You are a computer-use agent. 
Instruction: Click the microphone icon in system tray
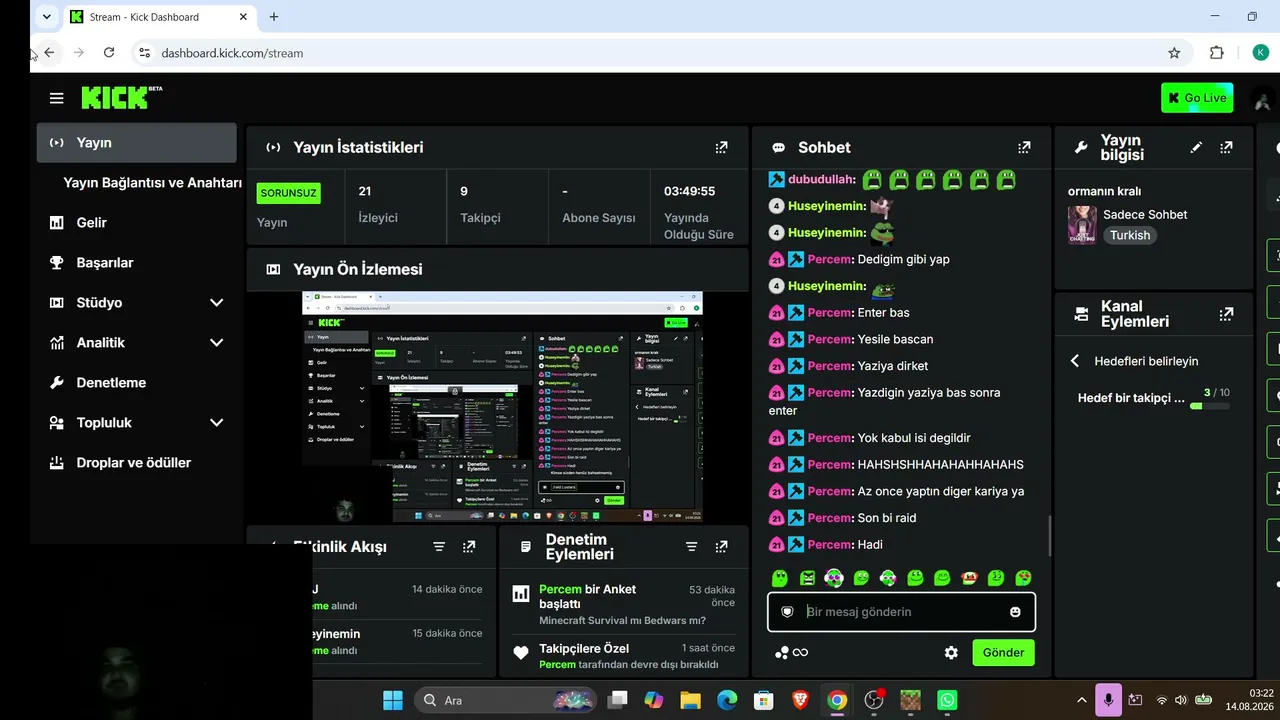point(1108,700)
